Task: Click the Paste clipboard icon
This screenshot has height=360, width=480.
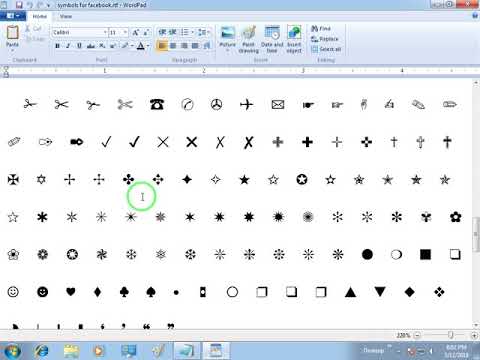Action: [12, 32]
